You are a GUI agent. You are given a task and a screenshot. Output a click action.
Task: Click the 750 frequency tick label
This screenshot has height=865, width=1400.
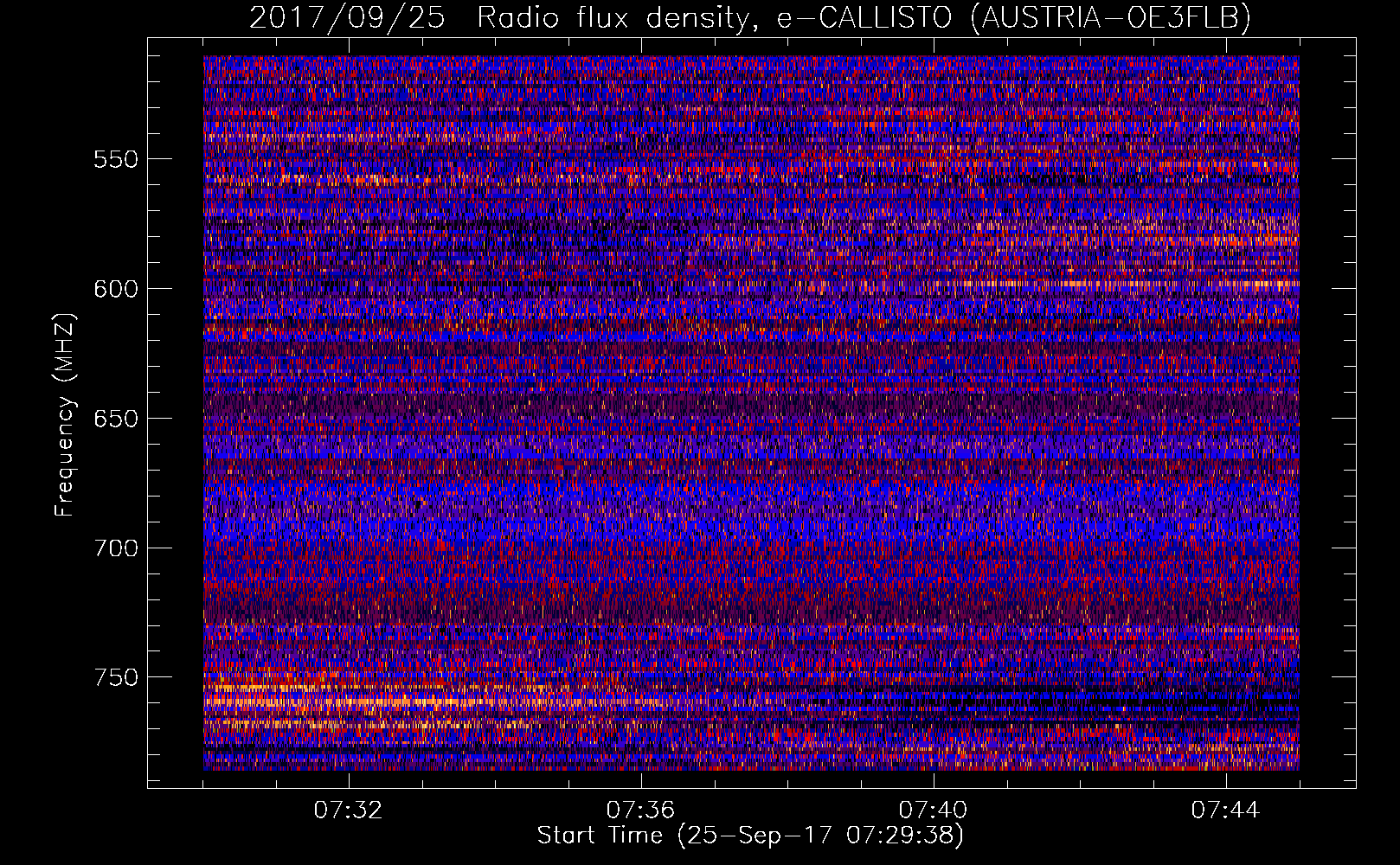click(116, 677)
